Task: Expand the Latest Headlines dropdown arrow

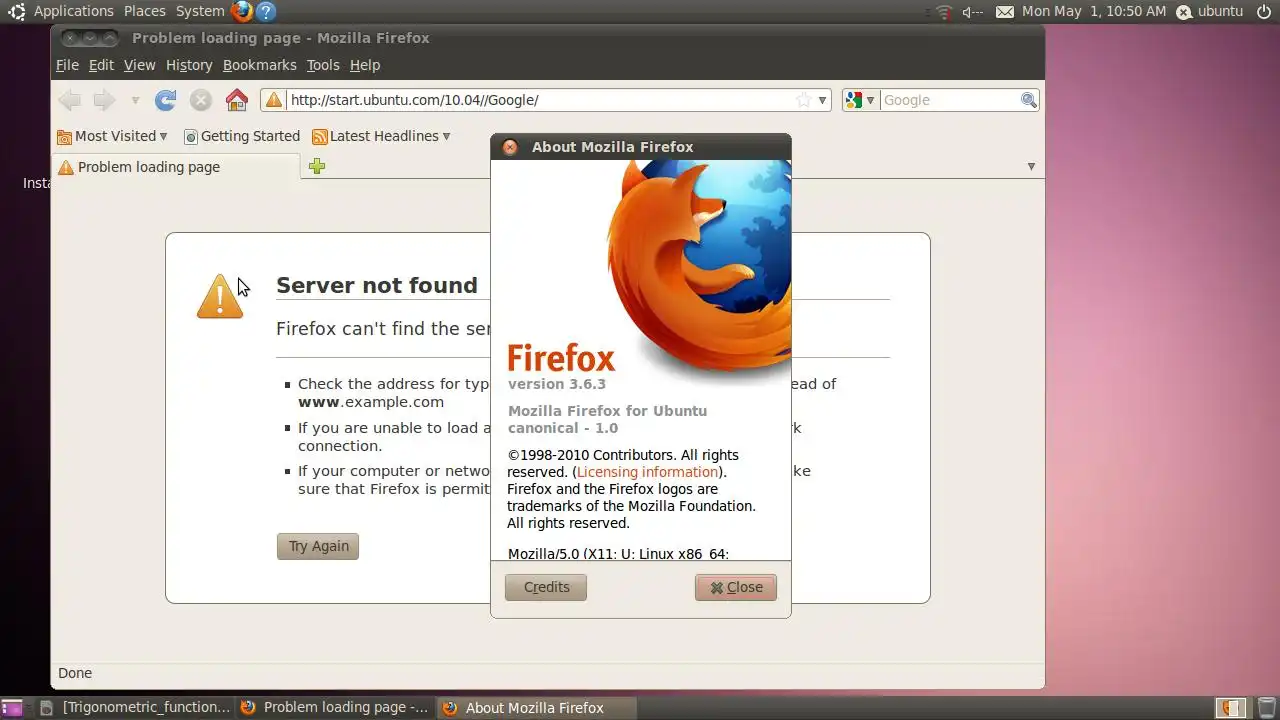Action: pyautogui.click(x=446, y=137)
